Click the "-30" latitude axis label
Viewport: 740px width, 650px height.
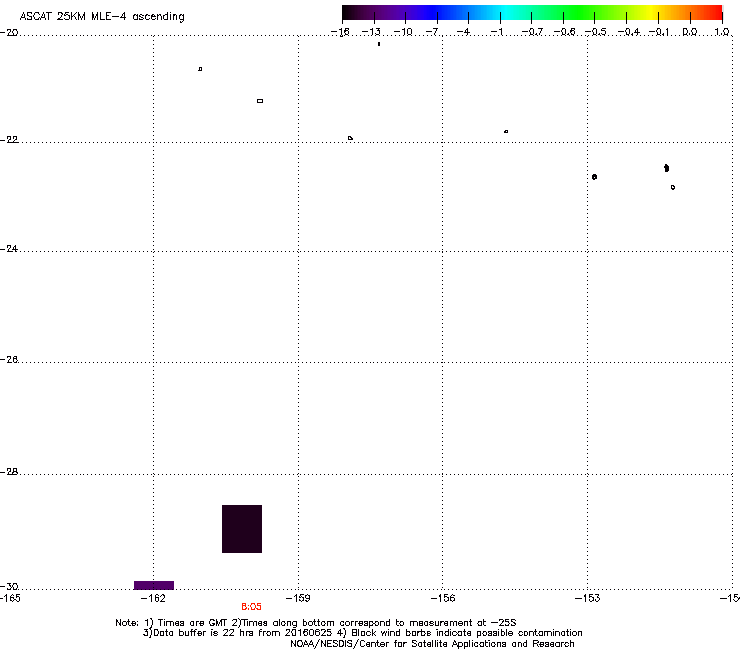(9, 587)
